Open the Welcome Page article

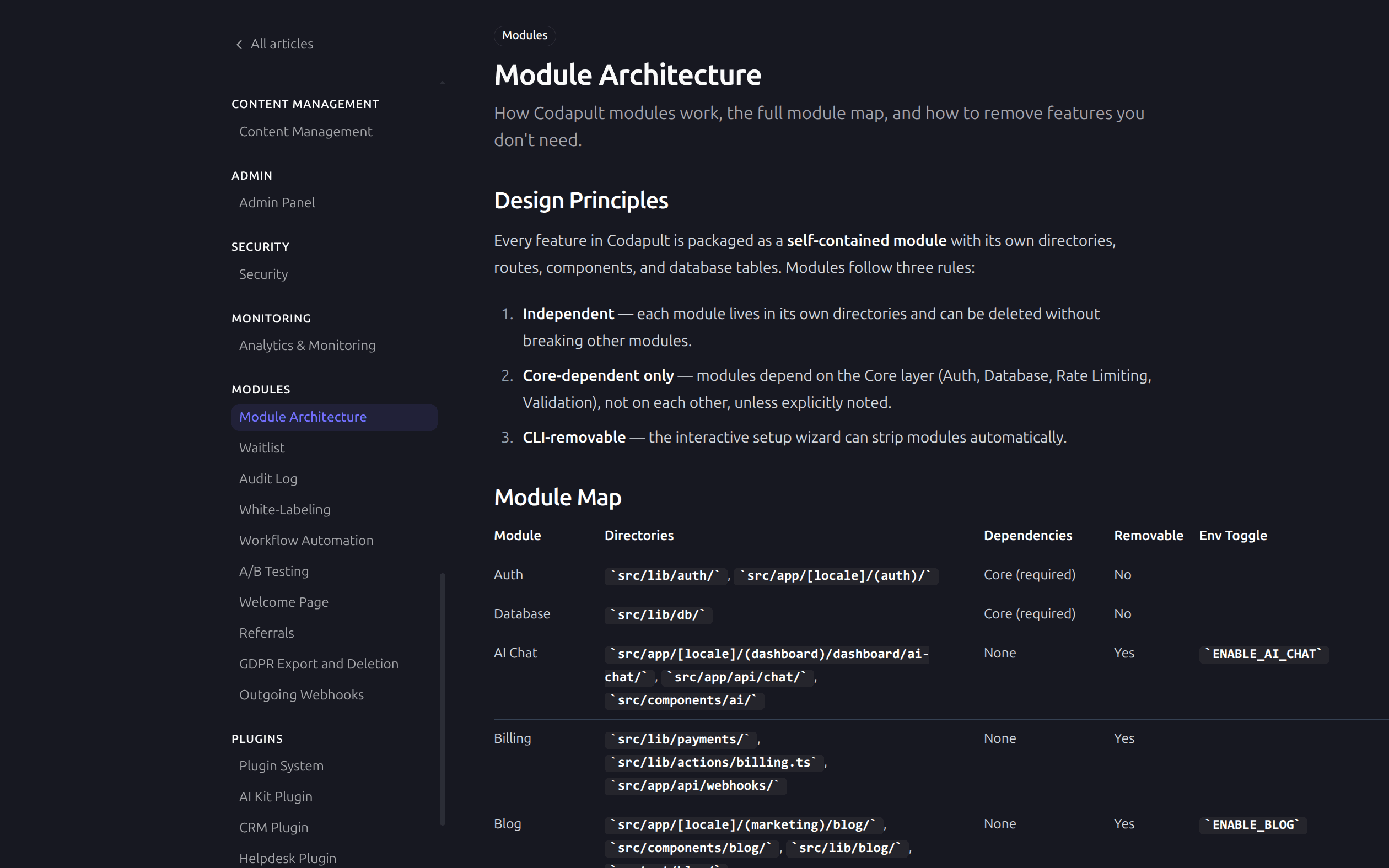[283, 602]
